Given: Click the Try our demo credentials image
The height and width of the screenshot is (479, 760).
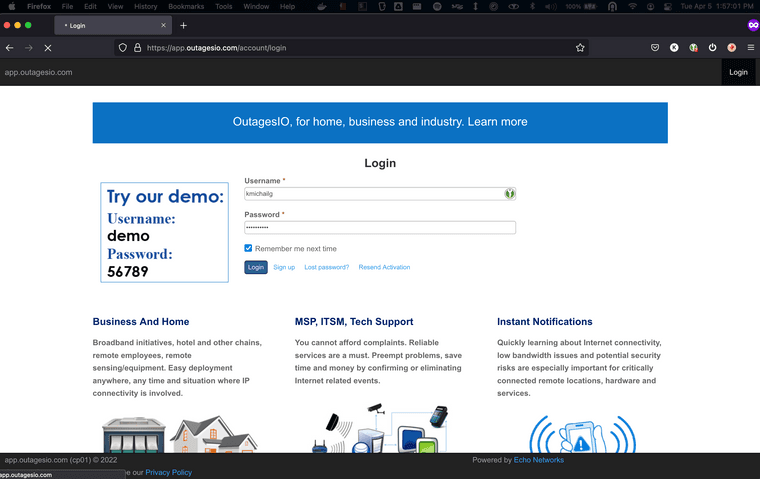Looking at the screenshot, I should (x=164, y=232).
